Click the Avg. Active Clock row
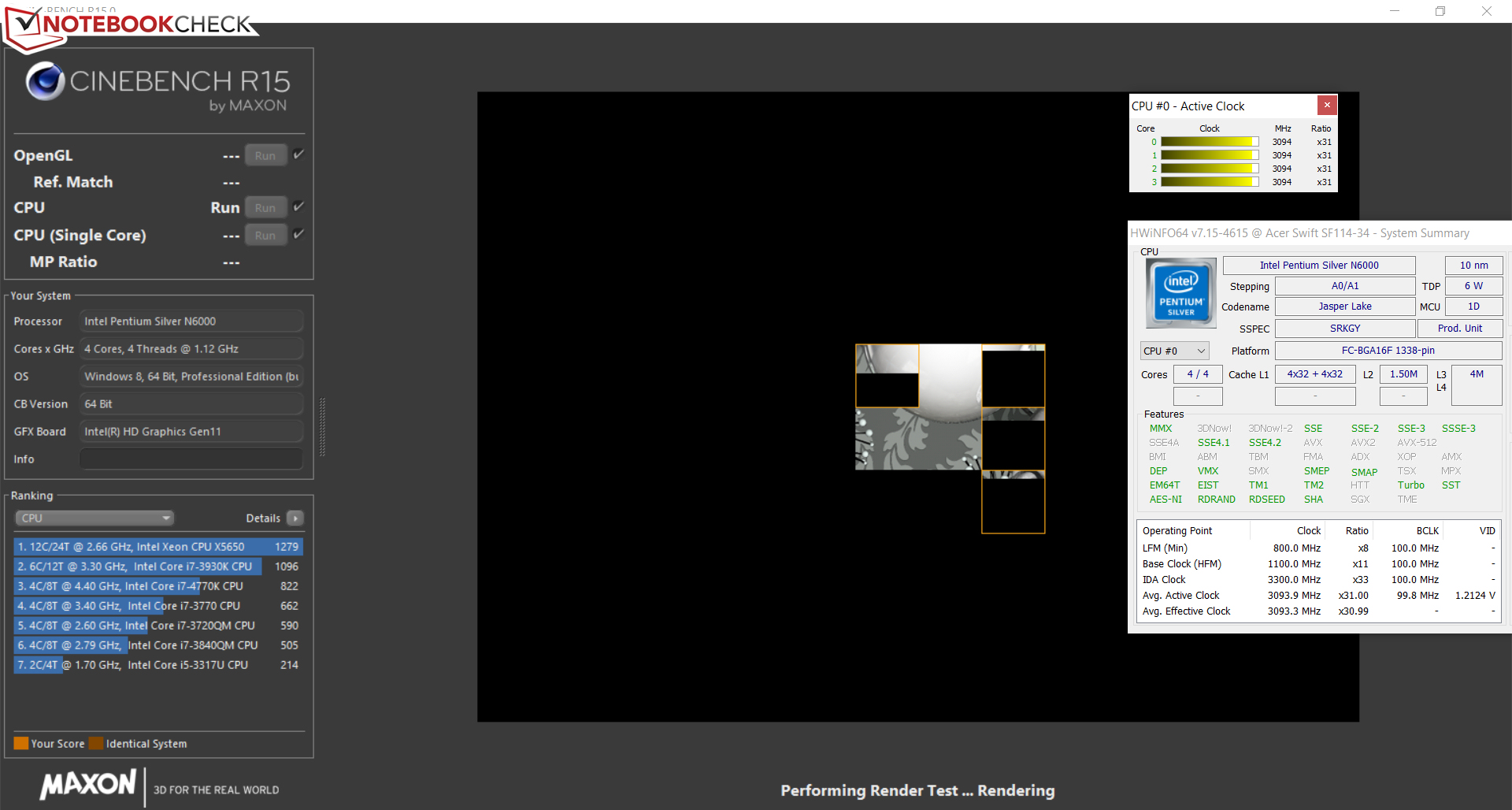Image resolution: width=1512 pixels, height=810 pixels. (x=1319, y=596)
